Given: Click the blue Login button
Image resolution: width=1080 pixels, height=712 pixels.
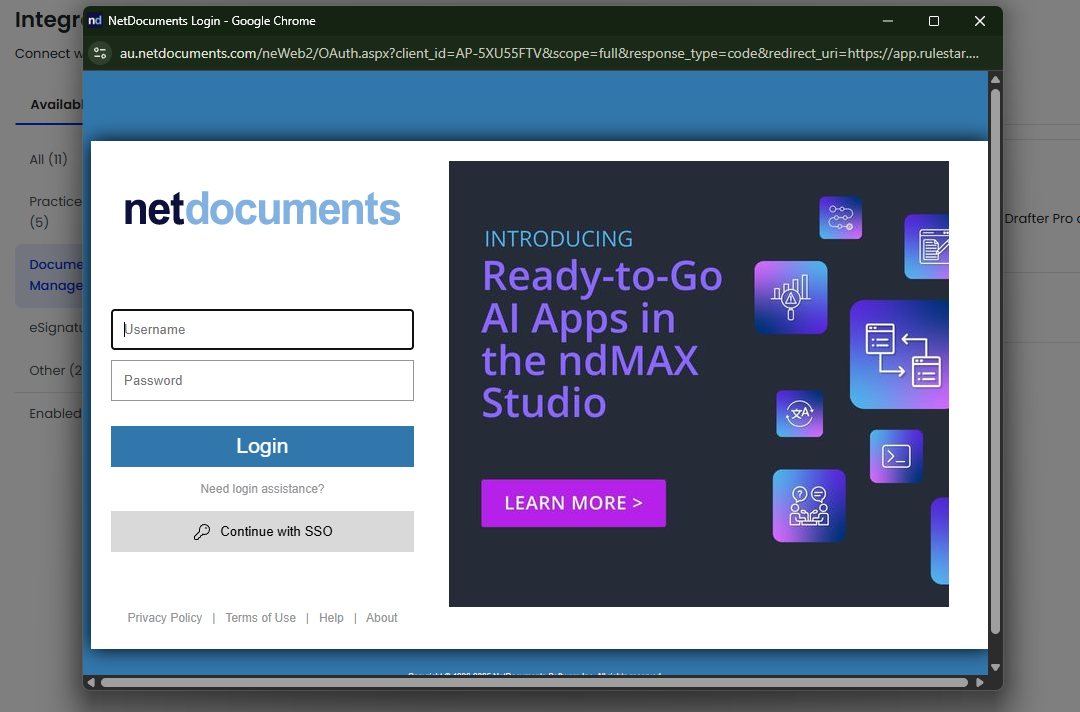Looking at the screenshot, I should pyautogui.click(x=262, y=446).
